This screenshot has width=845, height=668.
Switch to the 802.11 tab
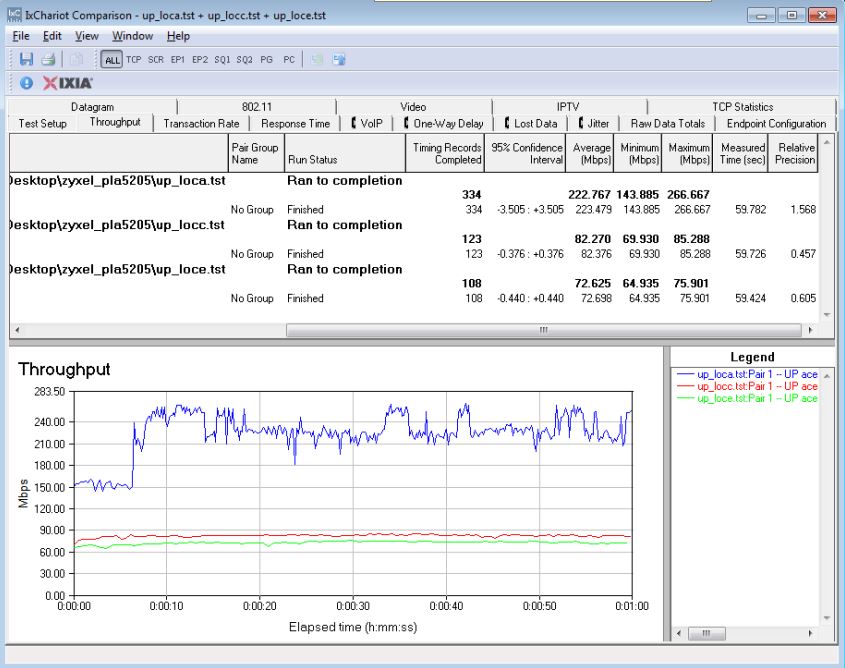tap(257, 107)
